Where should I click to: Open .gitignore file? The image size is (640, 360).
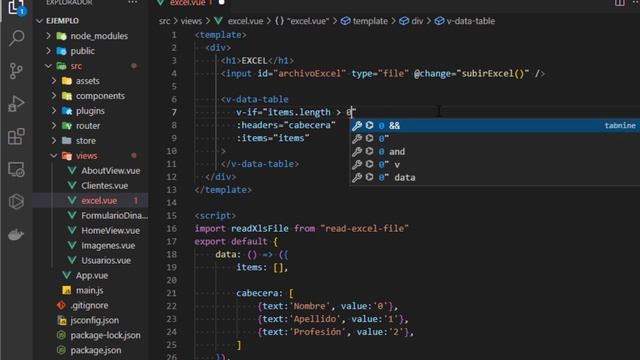pyautogui.click(x=89, y=305)
